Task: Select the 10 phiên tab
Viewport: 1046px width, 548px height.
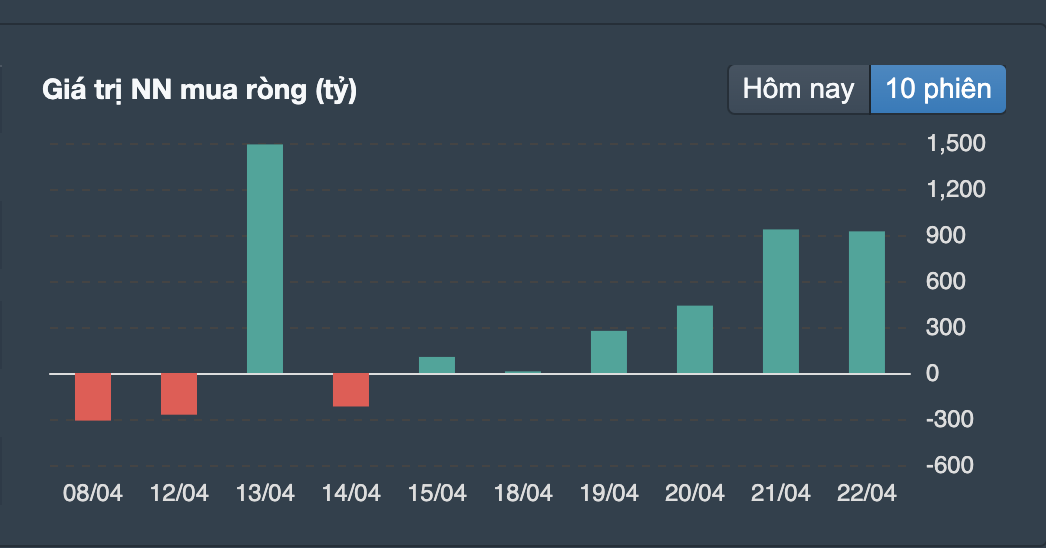Action: (x=938, y=89)
